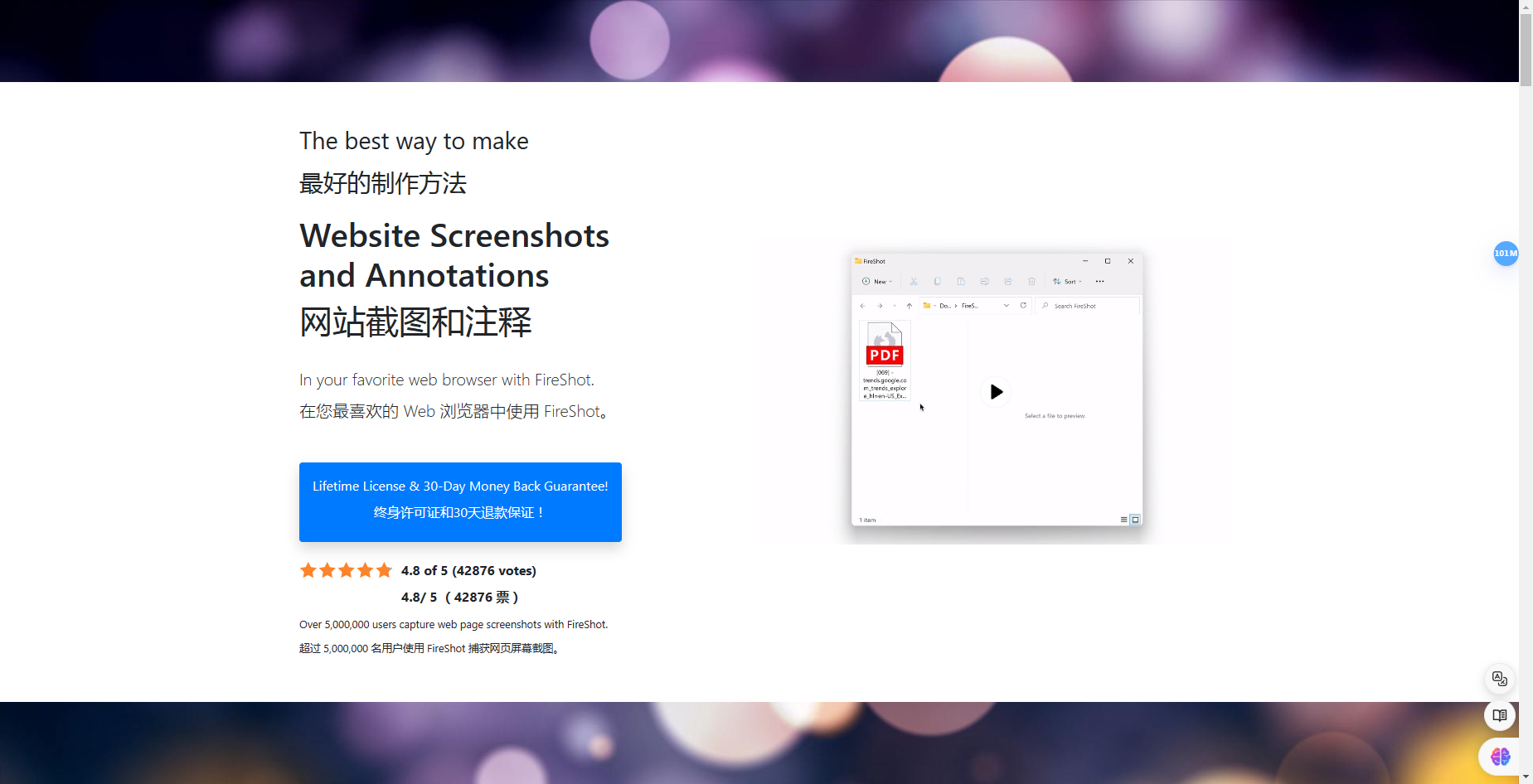Click "Over 5,000,000 users capture web page screenshots" text
Viewport: 1533px width, 784px height.
click(x=454, y=625)
